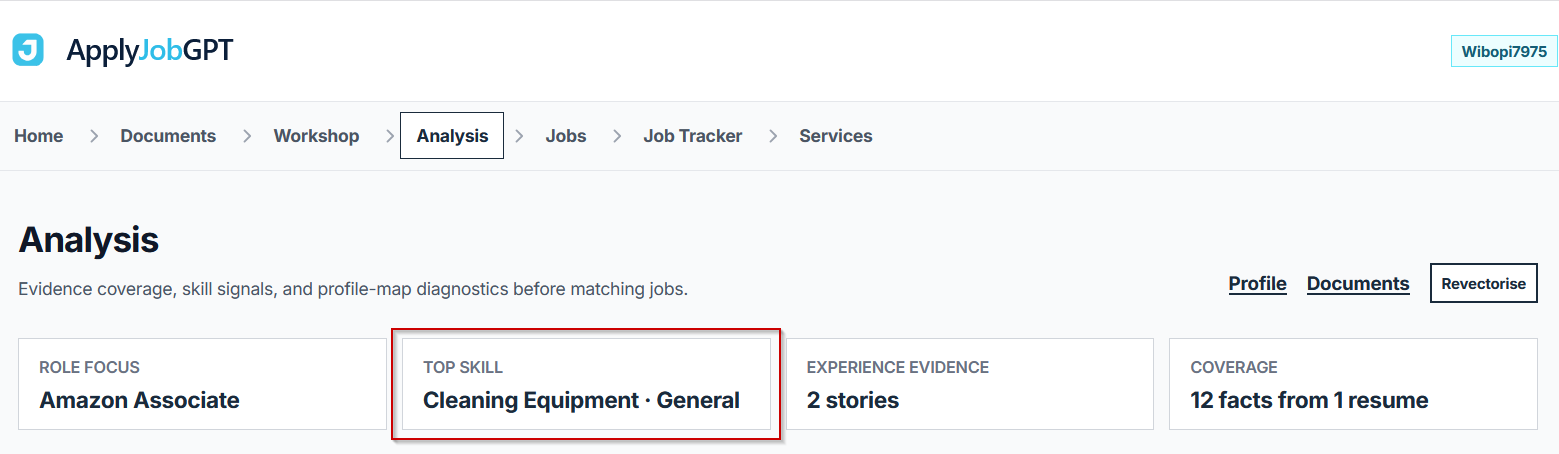This screenshot has width=1559, height=454.
Task: Click chevron arrow between Workshop and Analysis
Action: 390,136
